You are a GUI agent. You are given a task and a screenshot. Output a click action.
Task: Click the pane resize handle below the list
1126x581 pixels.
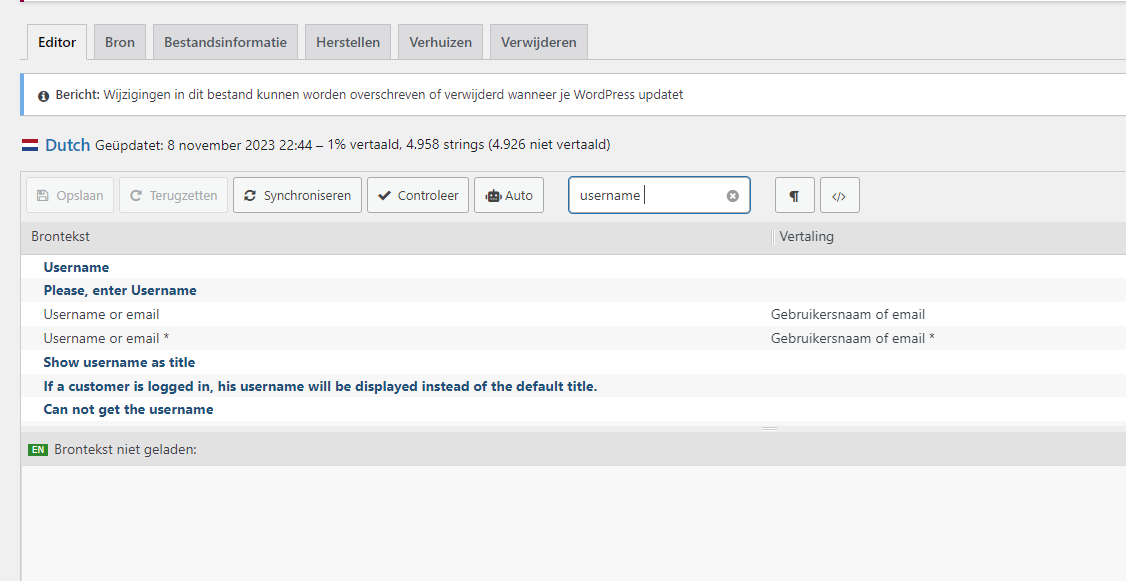point(769,429)
